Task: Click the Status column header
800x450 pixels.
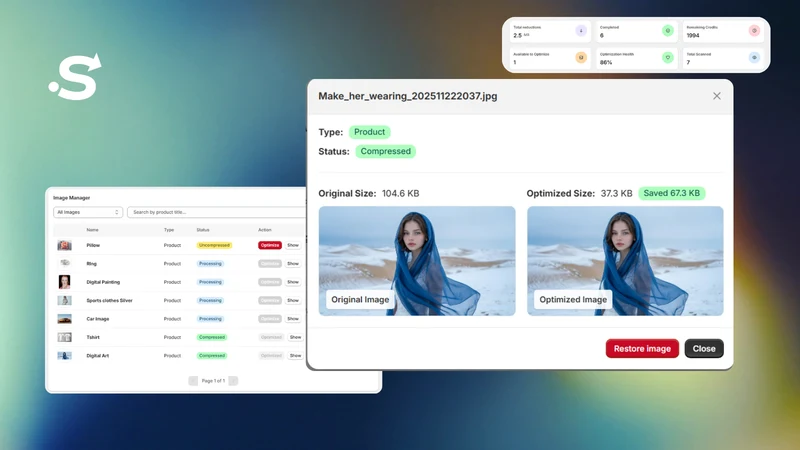Action: tap(203, 230)
